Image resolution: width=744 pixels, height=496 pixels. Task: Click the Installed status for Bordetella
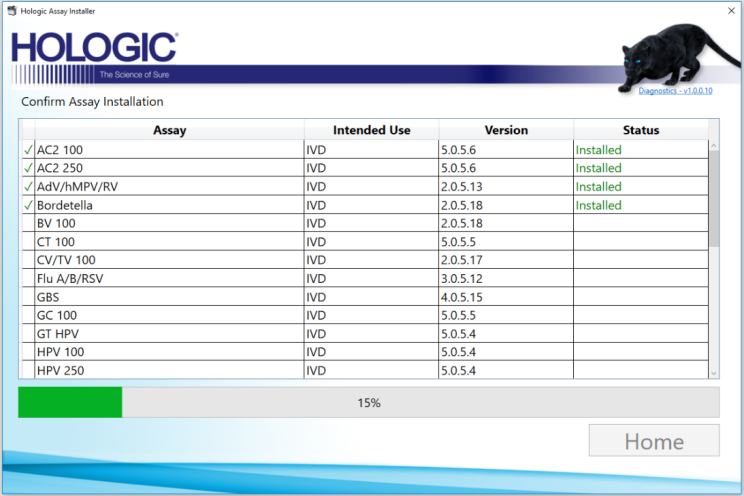coord(598,205)
